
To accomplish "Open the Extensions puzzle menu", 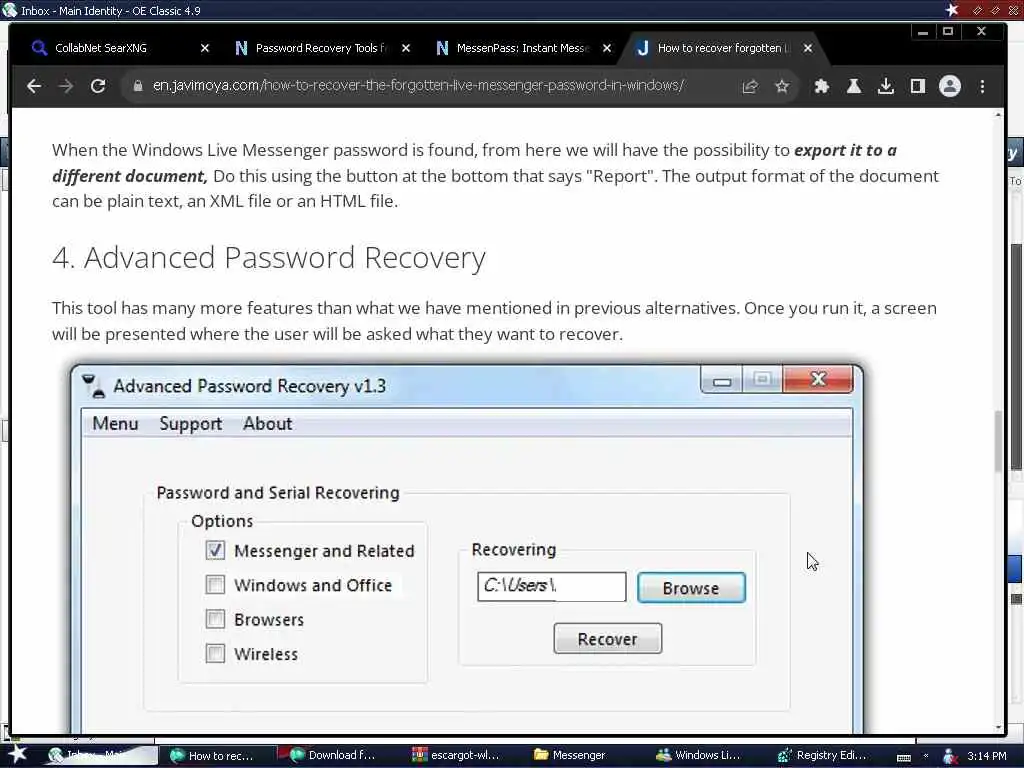I will pos(822,86).
